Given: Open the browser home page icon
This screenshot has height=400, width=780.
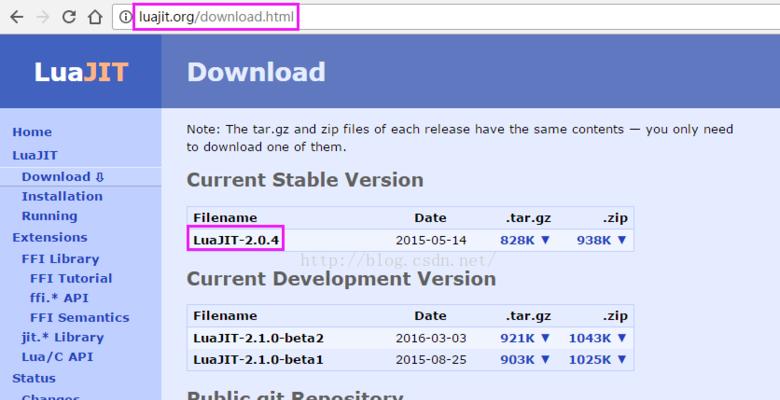Looking at the screenshot, I should click(x=95, y=17).
